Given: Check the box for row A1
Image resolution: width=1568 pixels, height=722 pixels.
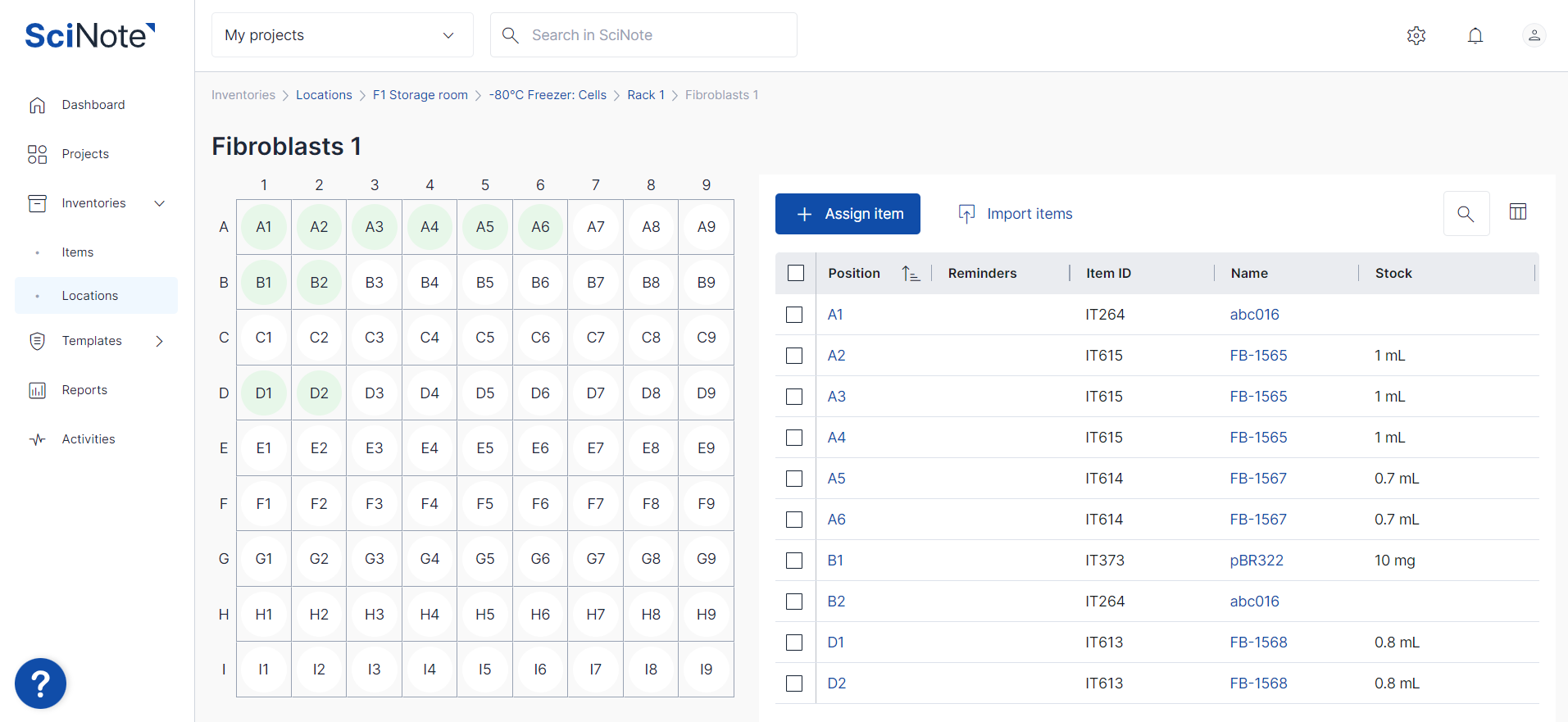Looking at the screenshot, I should coord(794,315).
